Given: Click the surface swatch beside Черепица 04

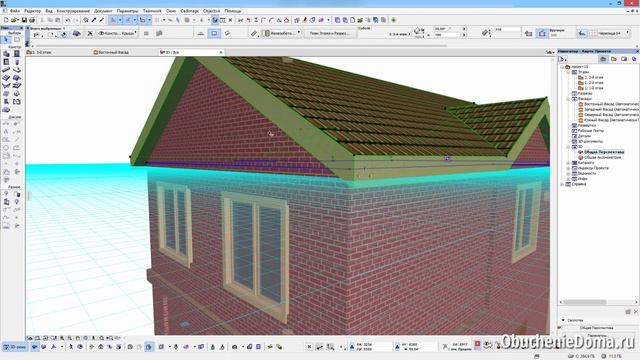Looking at the screenshot, I should pos(593,33).
